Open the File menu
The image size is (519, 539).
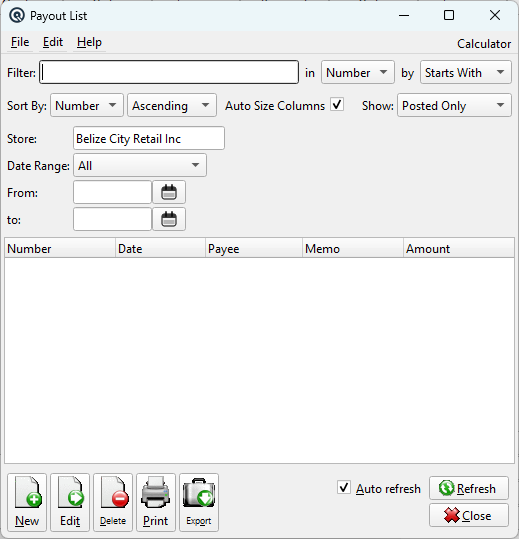[x=20, y=42]
